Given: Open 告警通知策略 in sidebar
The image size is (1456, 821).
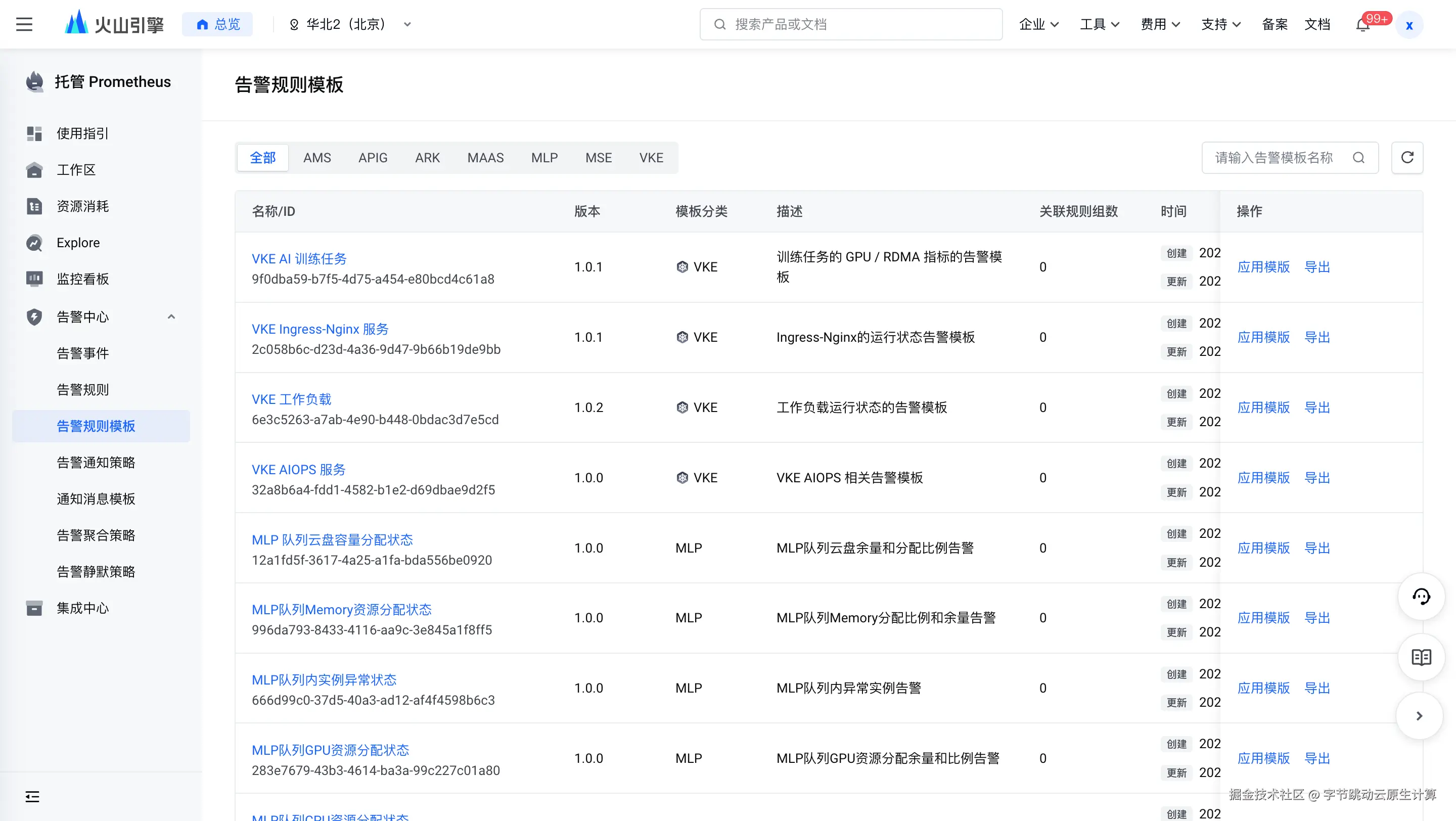Looking at the screenshot, I should (96, 463).
